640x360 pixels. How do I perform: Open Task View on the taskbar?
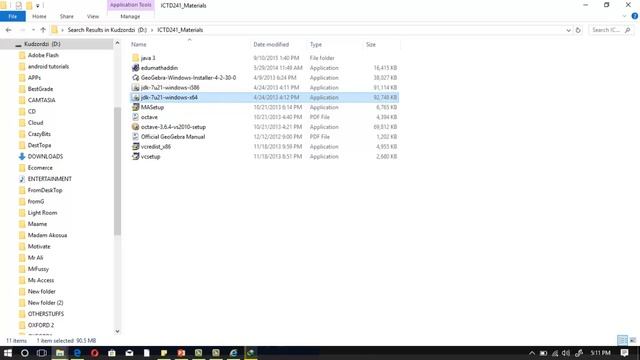pyautogui.click(x=42, y=353)
